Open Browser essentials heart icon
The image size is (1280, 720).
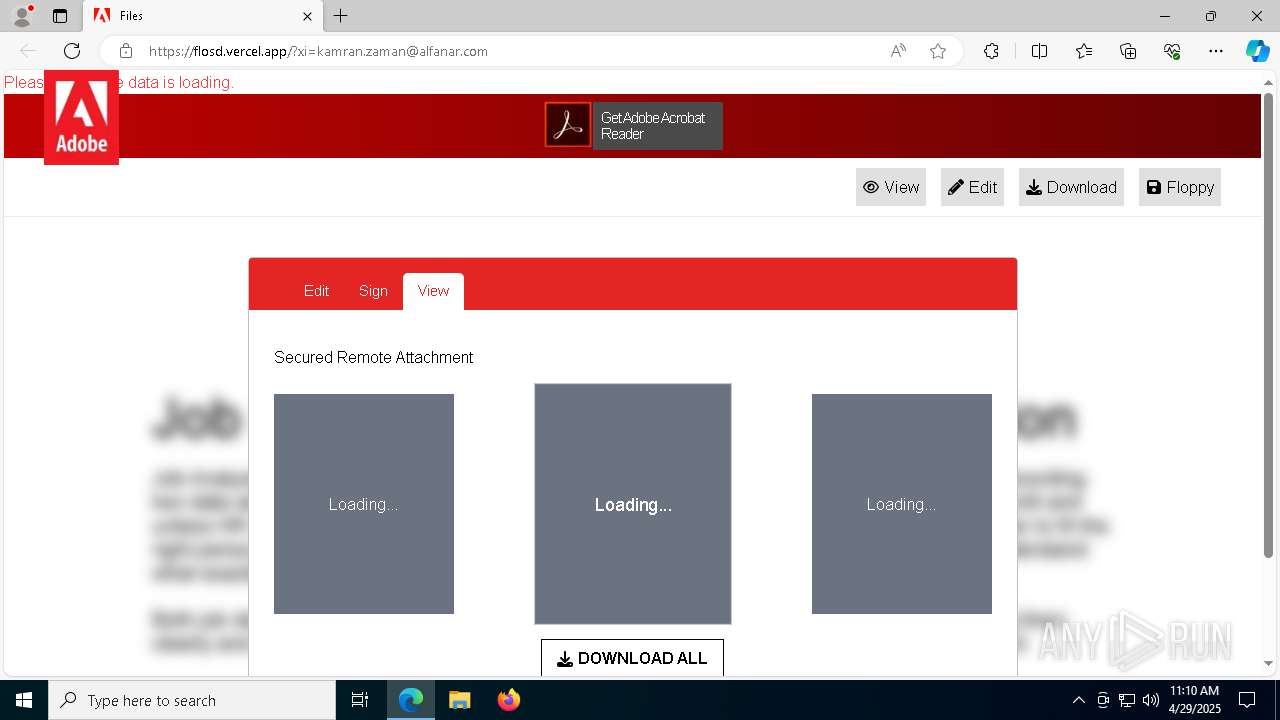pyautogui.click(x=1172, y=51)
